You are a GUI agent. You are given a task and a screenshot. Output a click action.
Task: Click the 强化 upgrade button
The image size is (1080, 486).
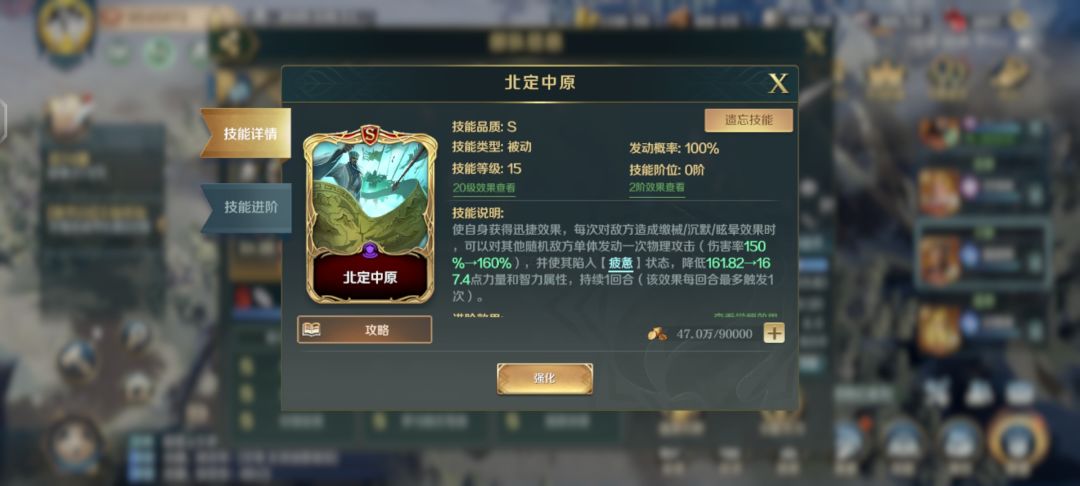pos(544,379)
